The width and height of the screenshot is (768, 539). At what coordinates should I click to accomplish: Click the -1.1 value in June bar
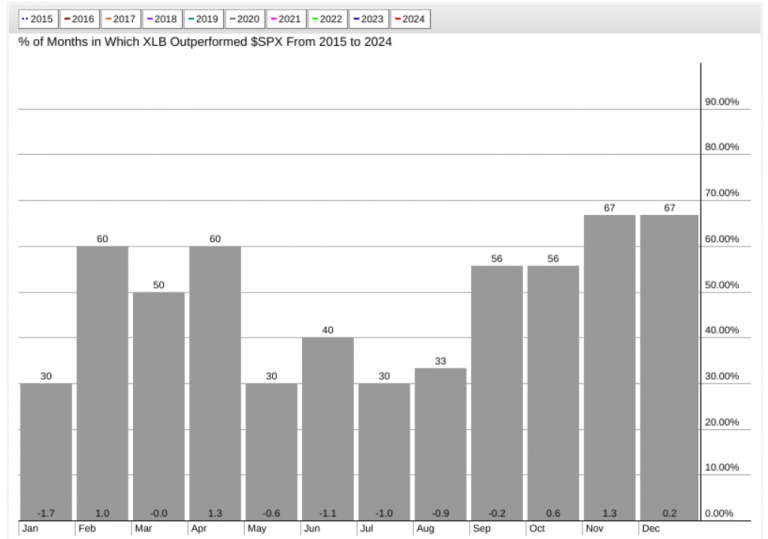pyautogui.click(x=328, y=513)
